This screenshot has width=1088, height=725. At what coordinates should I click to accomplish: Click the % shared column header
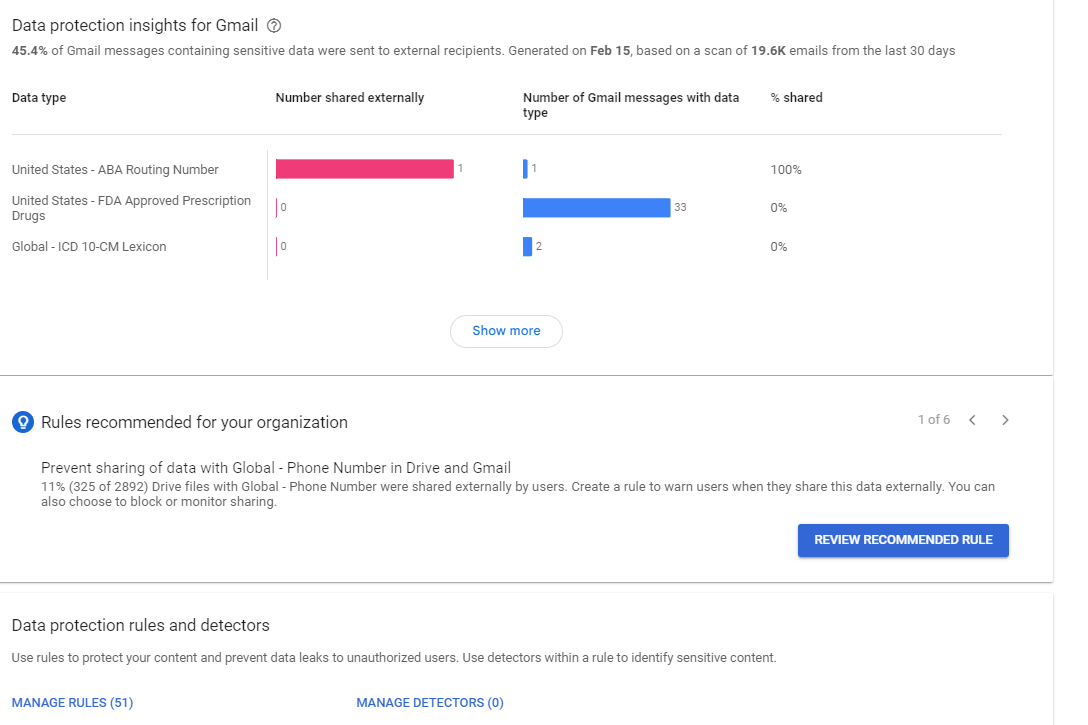pyautogui.click(x=795, y=97)
